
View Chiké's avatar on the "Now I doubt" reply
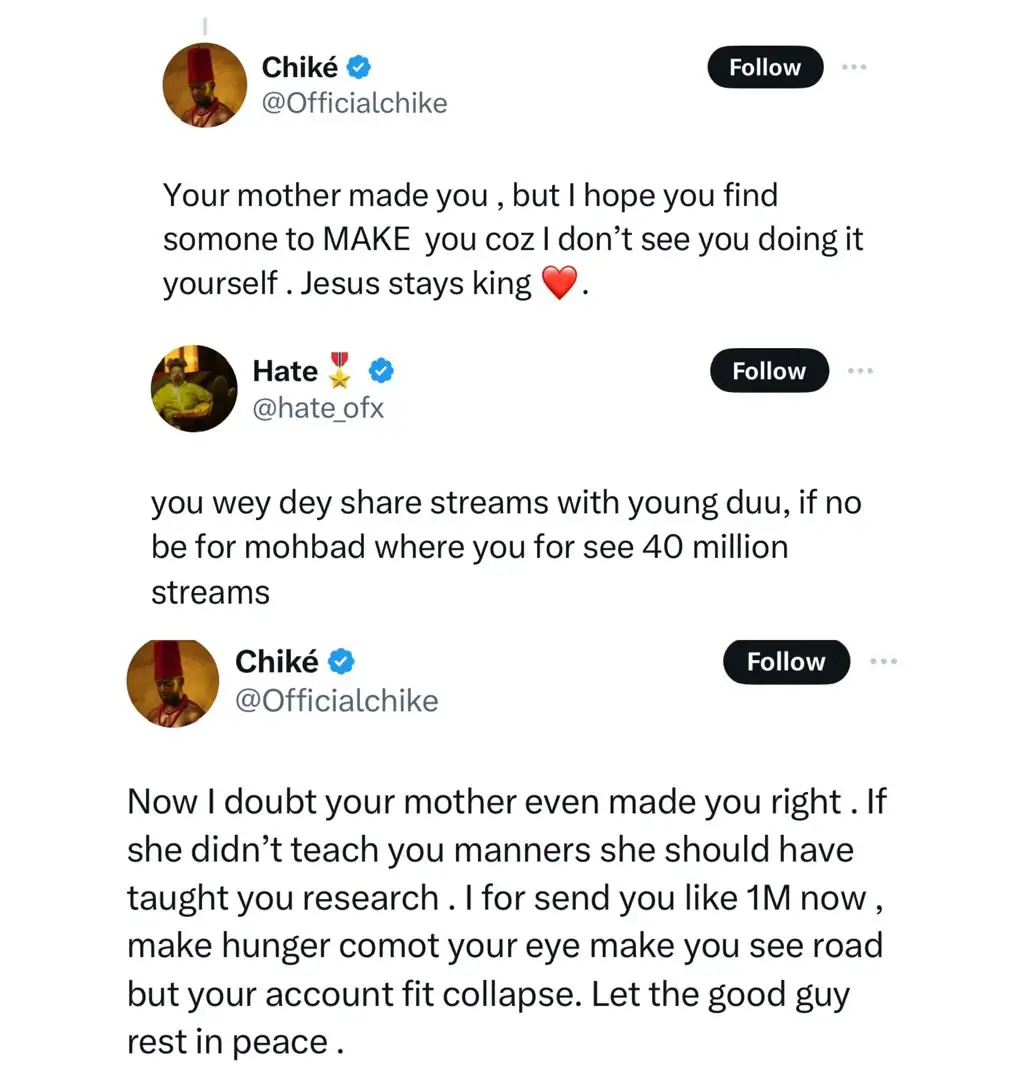point(172,680)
